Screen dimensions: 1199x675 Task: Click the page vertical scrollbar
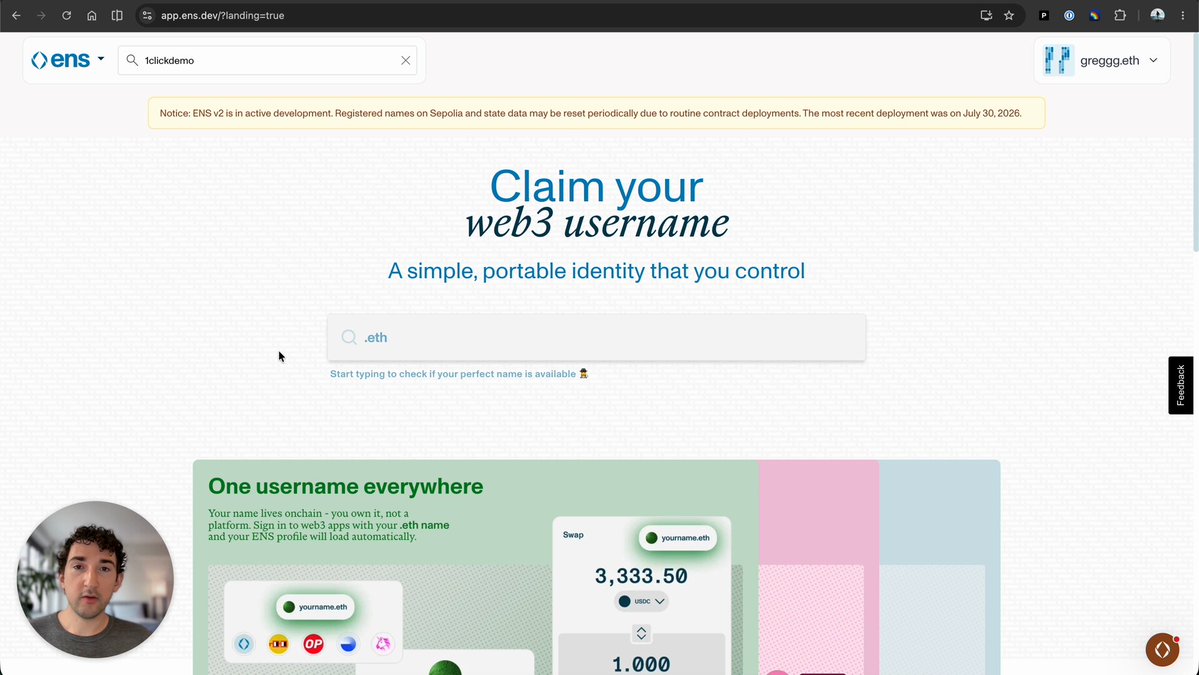(1195, 142)
